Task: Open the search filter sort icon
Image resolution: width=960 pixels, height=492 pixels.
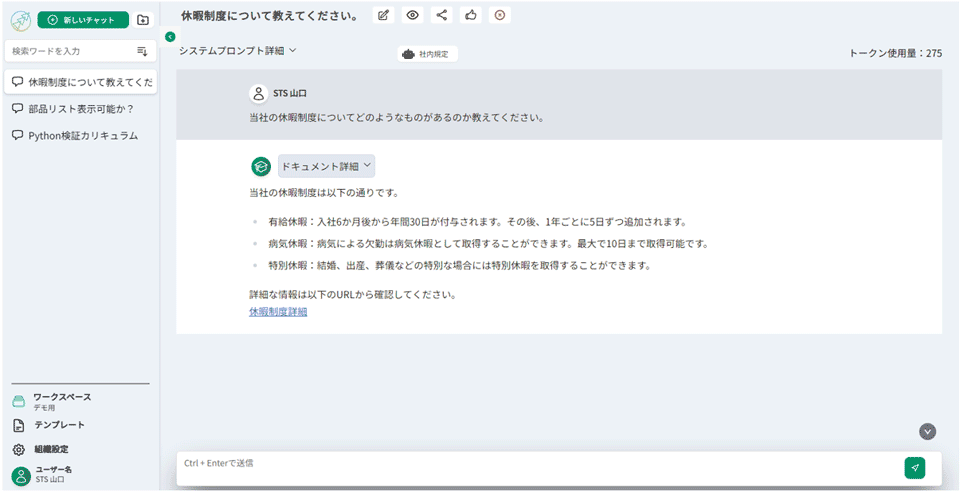Action: [142, 51]
